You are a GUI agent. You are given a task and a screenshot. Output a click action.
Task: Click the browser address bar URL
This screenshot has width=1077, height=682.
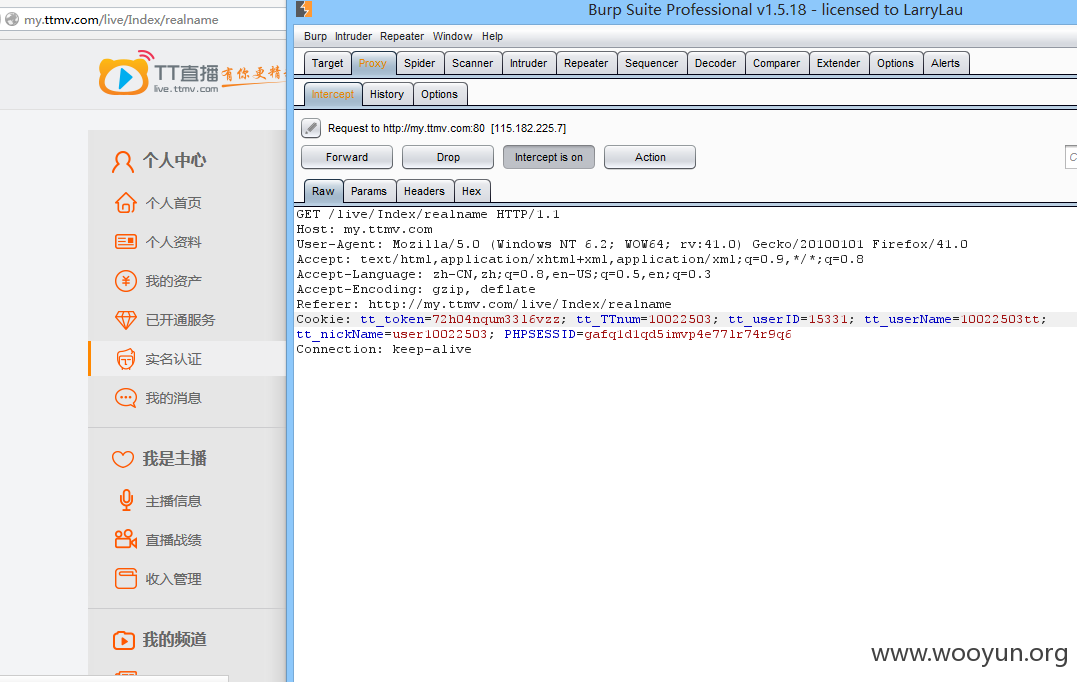(x=122, y=20)
